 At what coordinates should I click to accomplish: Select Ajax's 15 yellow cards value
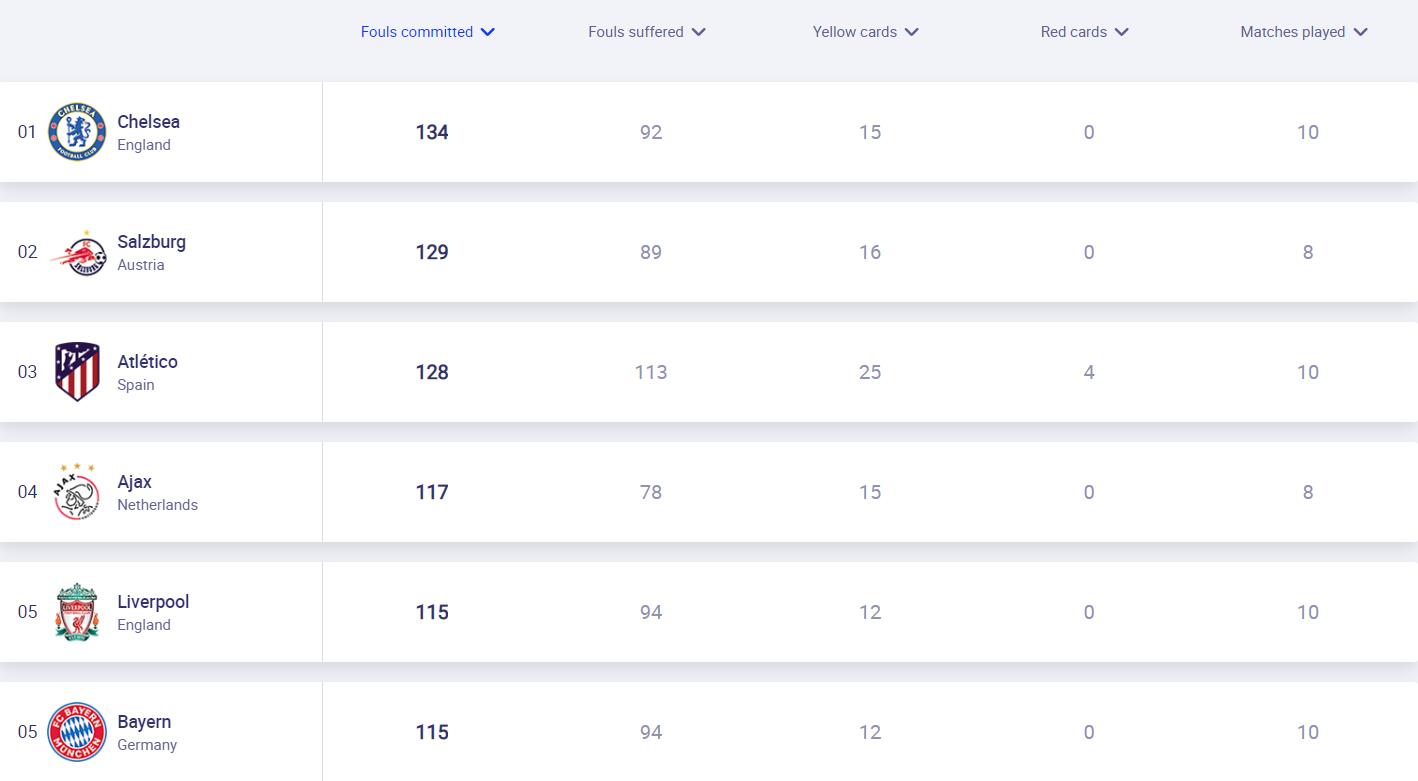tap(870, 492)
